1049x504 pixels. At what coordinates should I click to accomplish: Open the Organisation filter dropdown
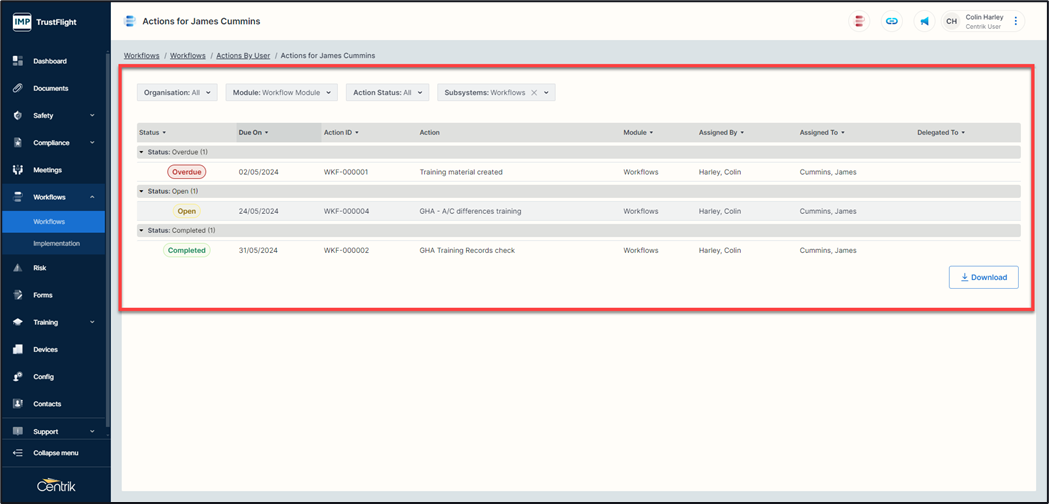point(177,93)
